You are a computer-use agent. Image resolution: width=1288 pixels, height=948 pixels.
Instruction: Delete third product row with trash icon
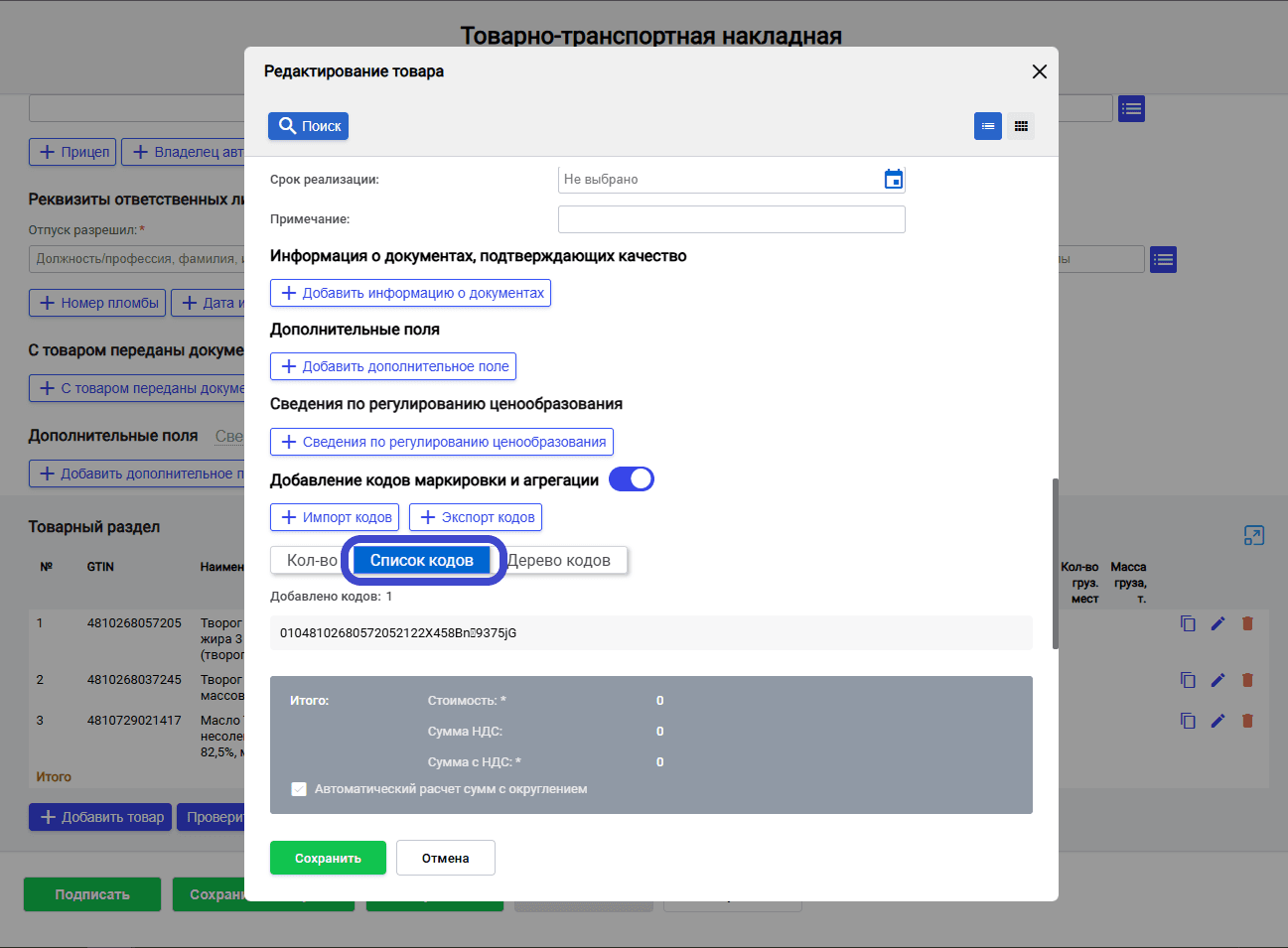coord(1247,721)
